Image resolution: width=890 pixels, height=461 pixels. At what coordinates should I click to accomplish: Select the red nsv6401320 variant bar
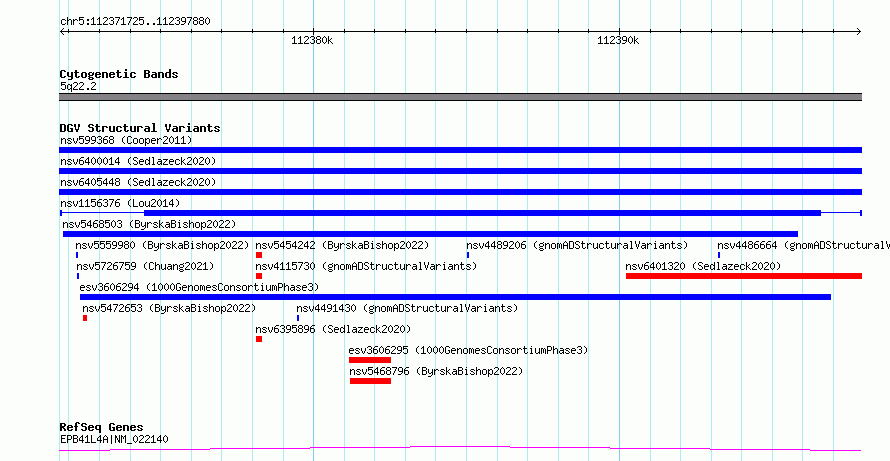tap(744, 276)
